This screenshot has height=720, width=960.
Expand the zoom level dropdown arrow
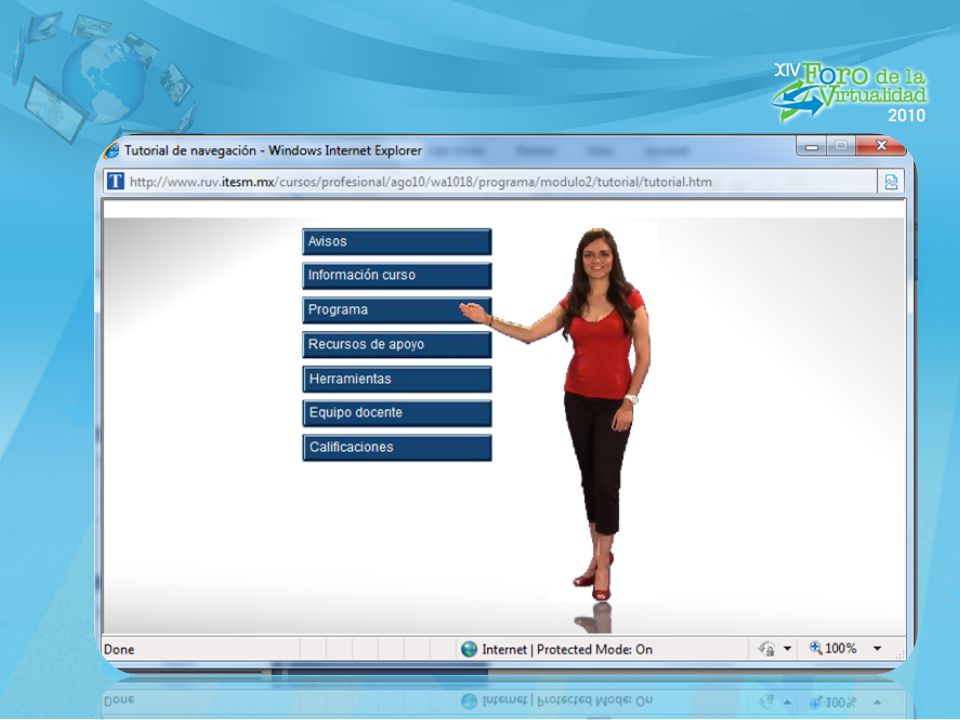point(877,648)
